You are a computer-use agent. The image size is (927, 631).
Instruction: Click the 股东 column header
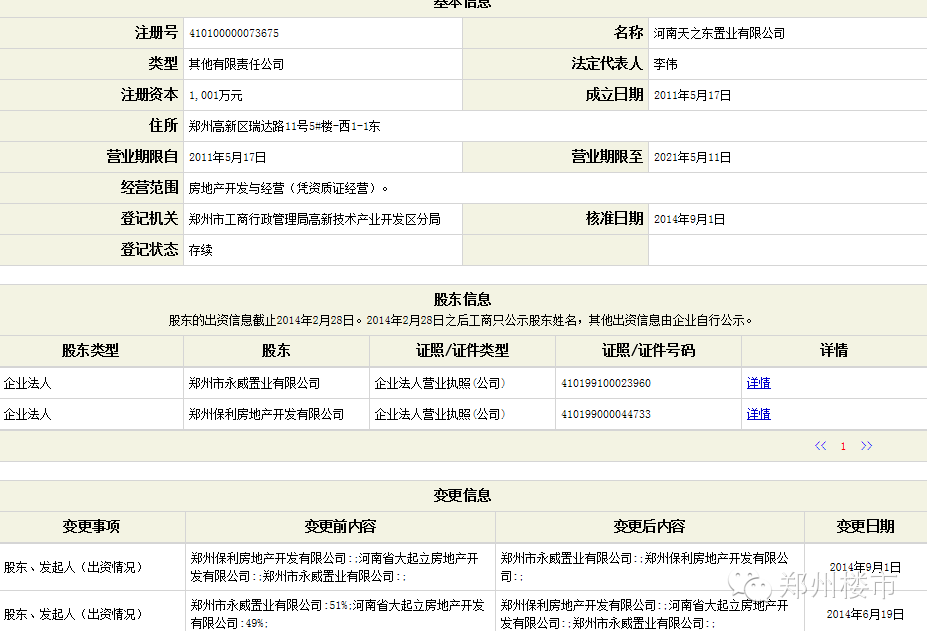pos(276,351)
